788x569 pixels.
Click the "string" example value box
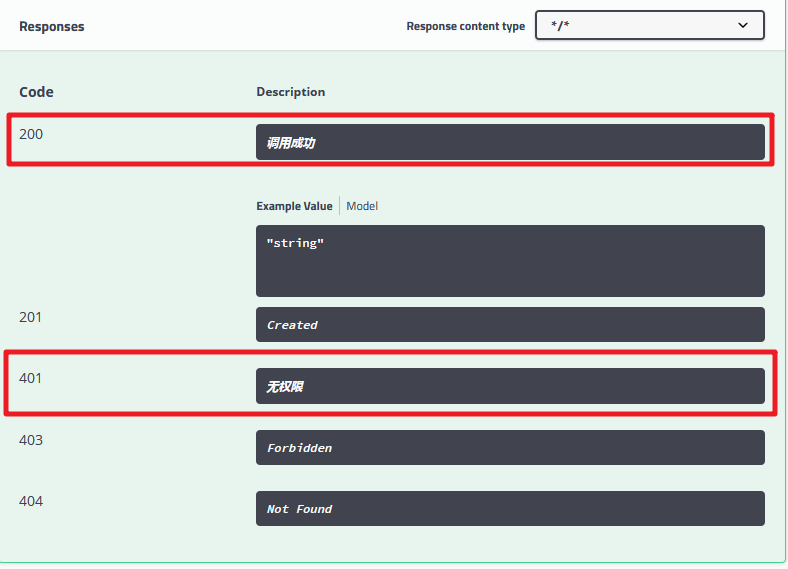510,261
